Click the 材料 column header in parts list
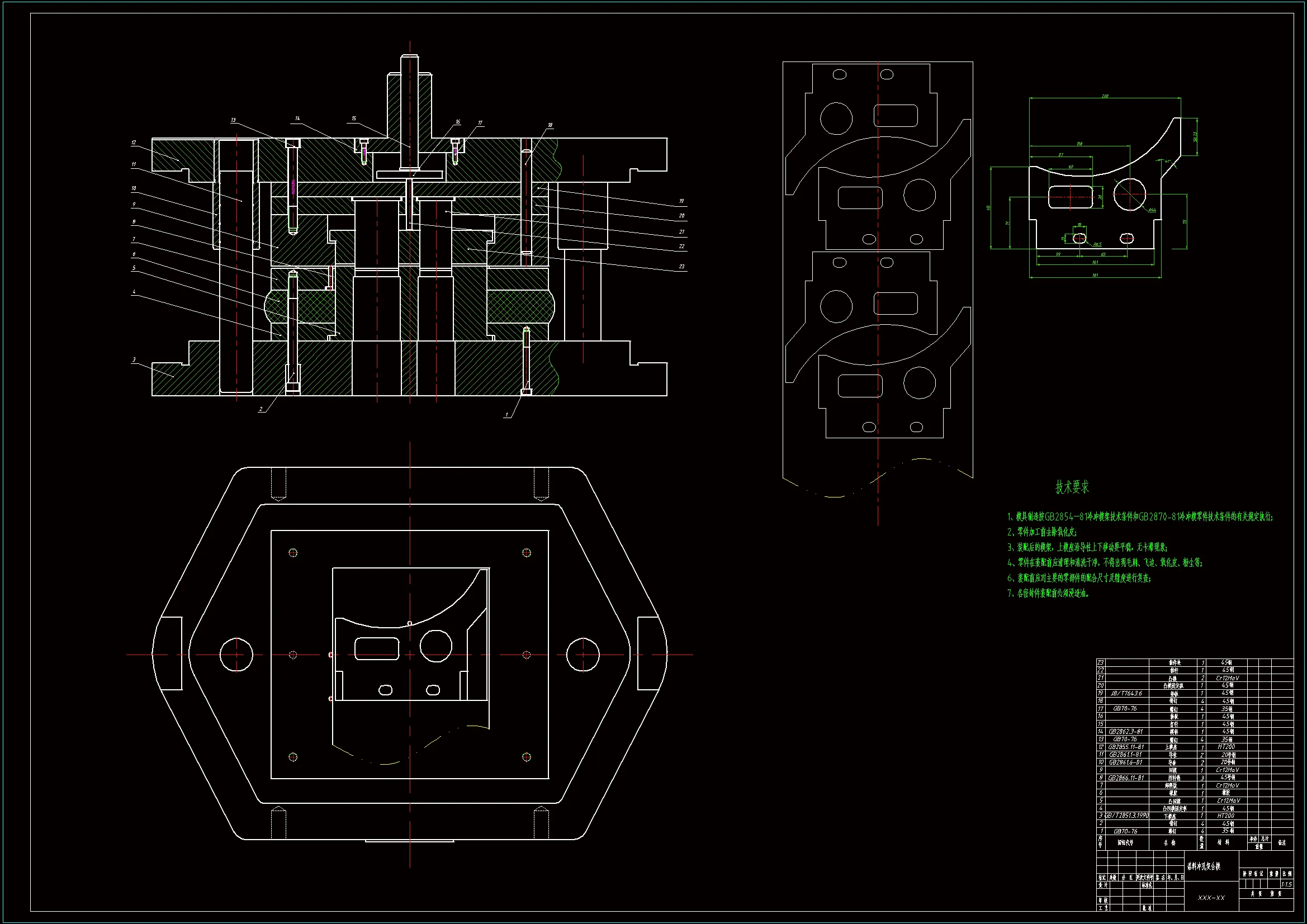Image resolution: width=1307 pixels, height=924 pixels. coord(1223,842)
